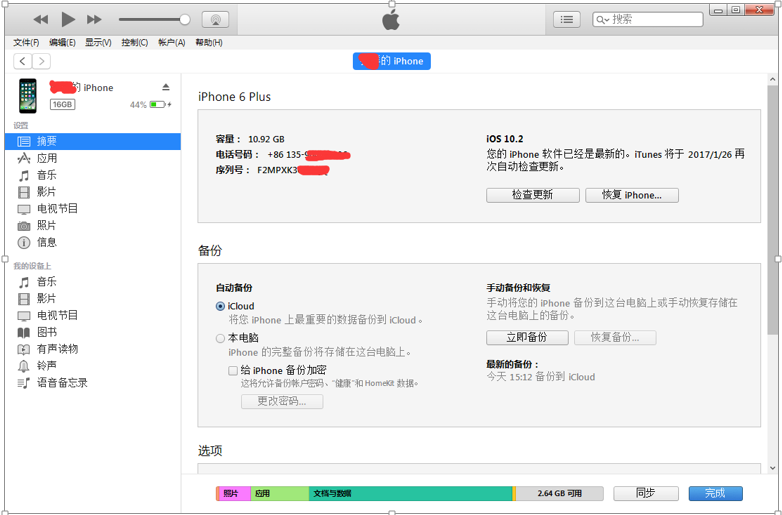Open the 文件(F) menu
The width and height of the screenshot is (782, 515).
pos(26,43)
